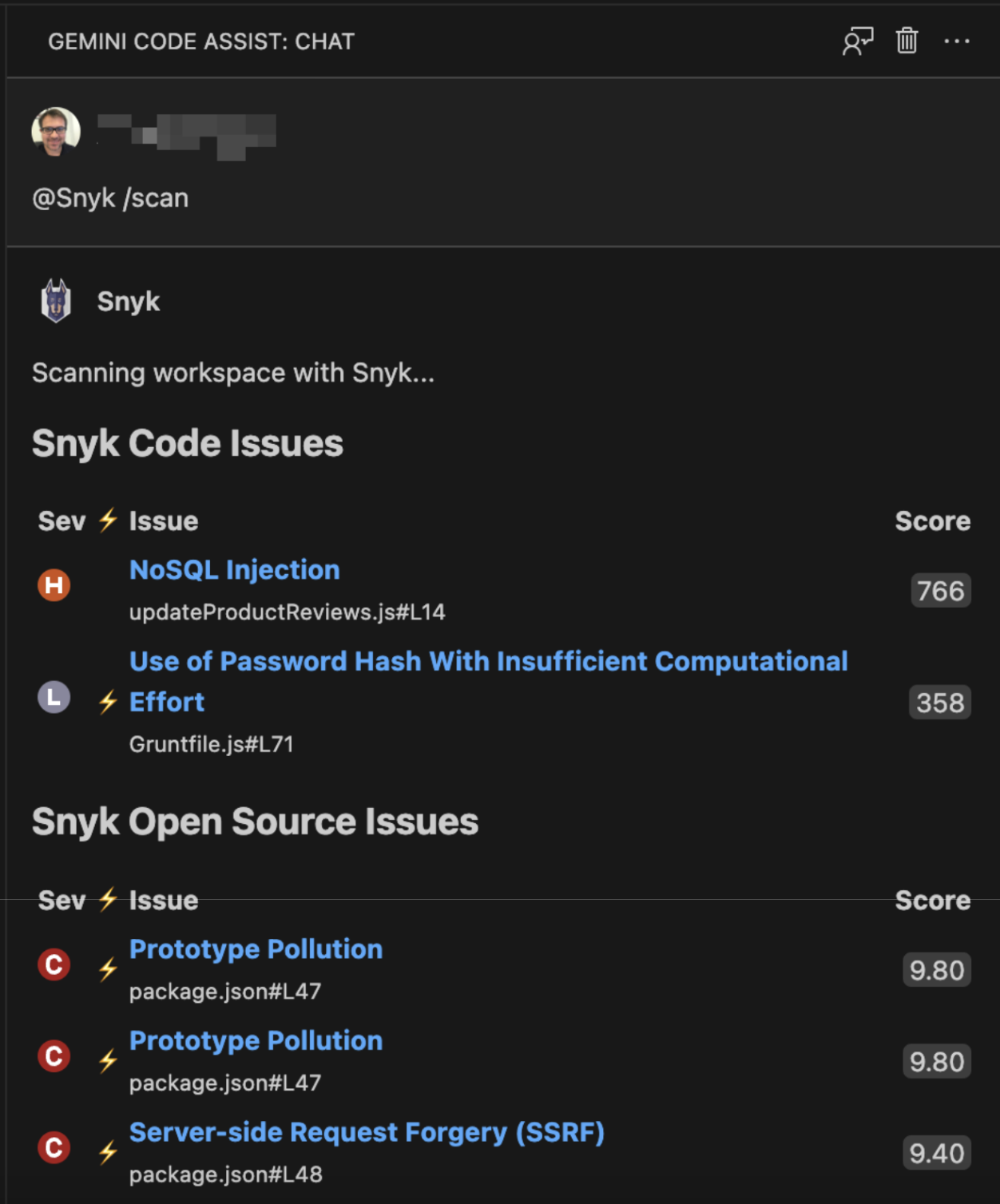Click the Snyk Code Issues heading

[x=188, y=443]
